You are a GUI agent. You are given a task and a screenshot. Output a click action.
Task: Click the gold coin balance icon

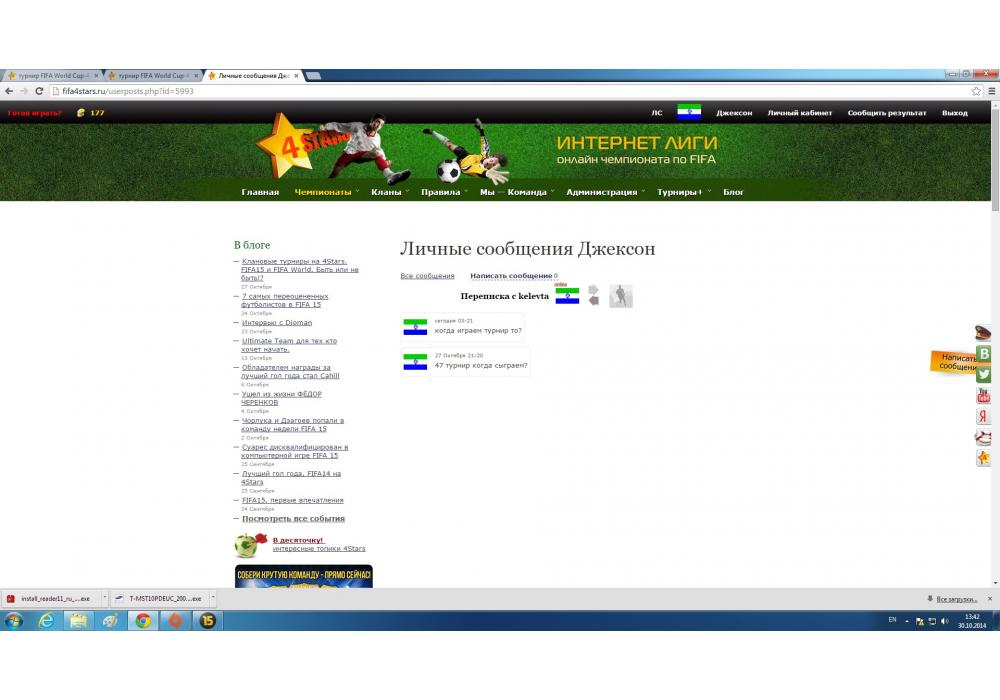click(x=81, y=113)
